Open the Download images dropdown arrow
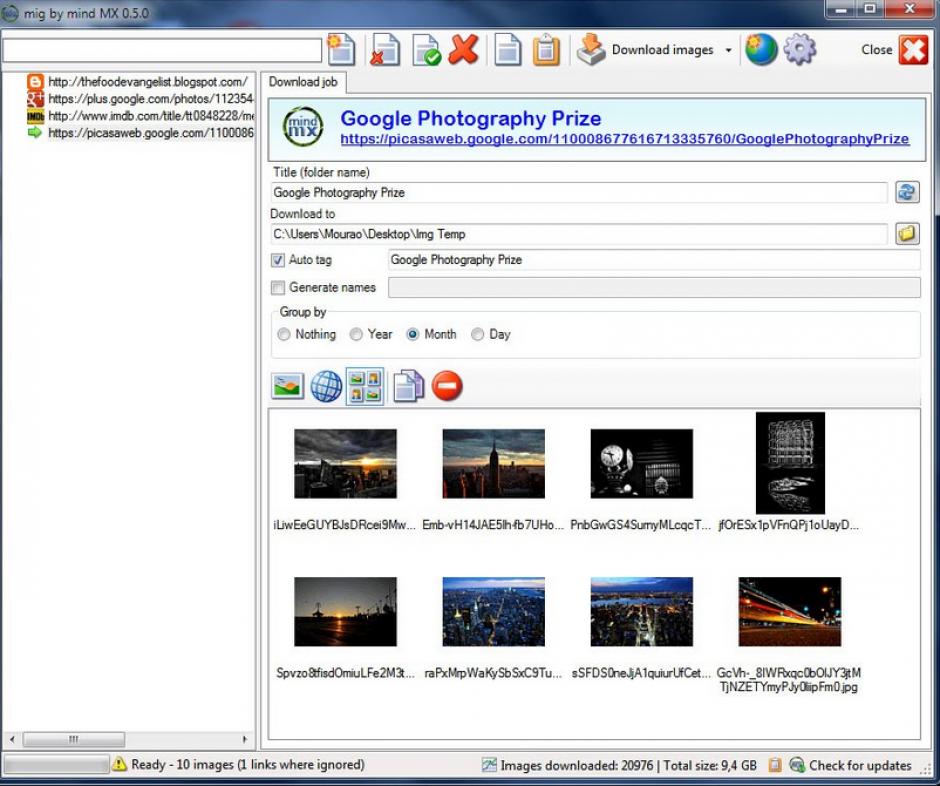The image size is (940, 786). tap(728, 50)
